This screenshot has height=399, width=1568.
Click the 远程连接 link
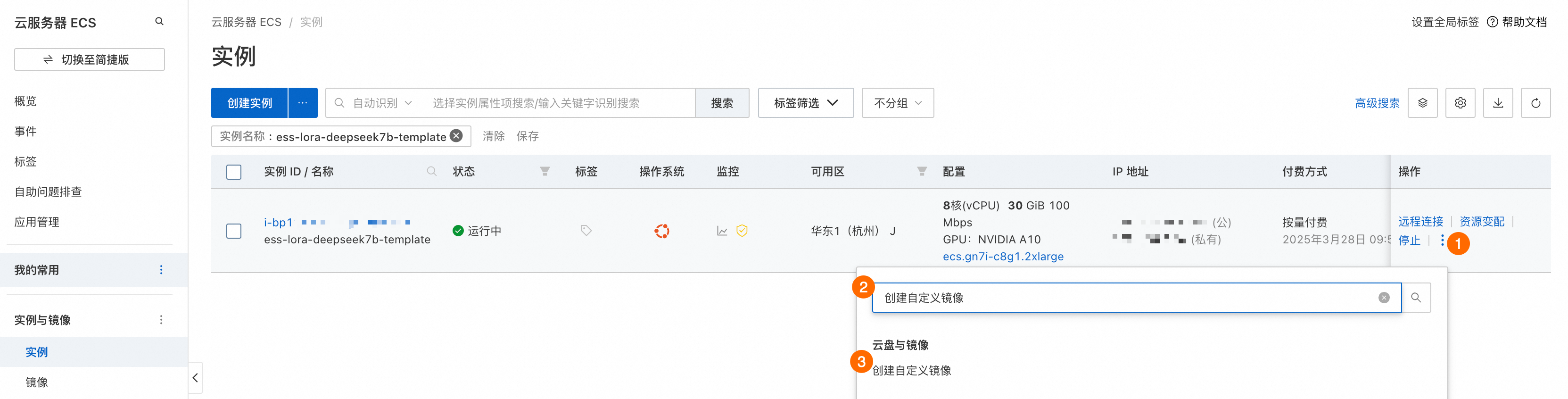pos(1420,221)
